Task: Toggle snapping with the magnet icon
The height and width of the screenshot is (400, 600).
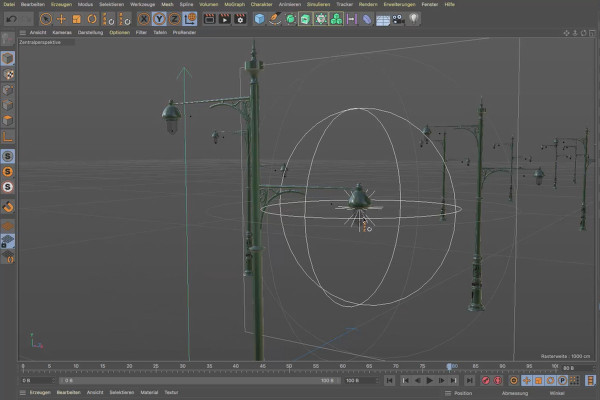Action: click(8, 207)
